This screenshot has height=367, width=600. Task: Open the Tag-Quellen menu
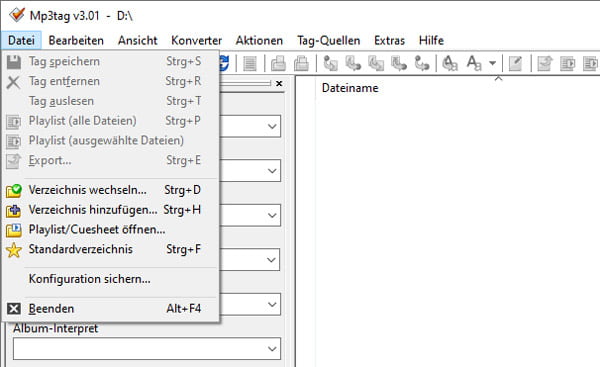(x=329, y=40)
